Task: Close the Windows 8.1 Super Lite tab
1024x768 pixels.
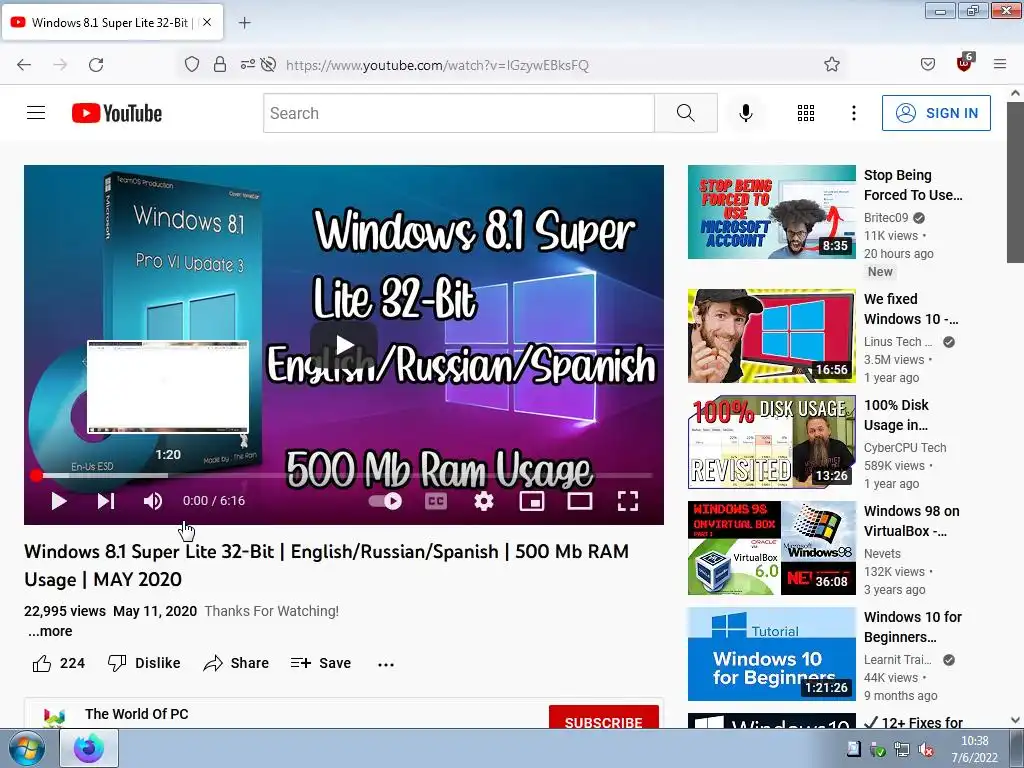Action: [207, 22]
